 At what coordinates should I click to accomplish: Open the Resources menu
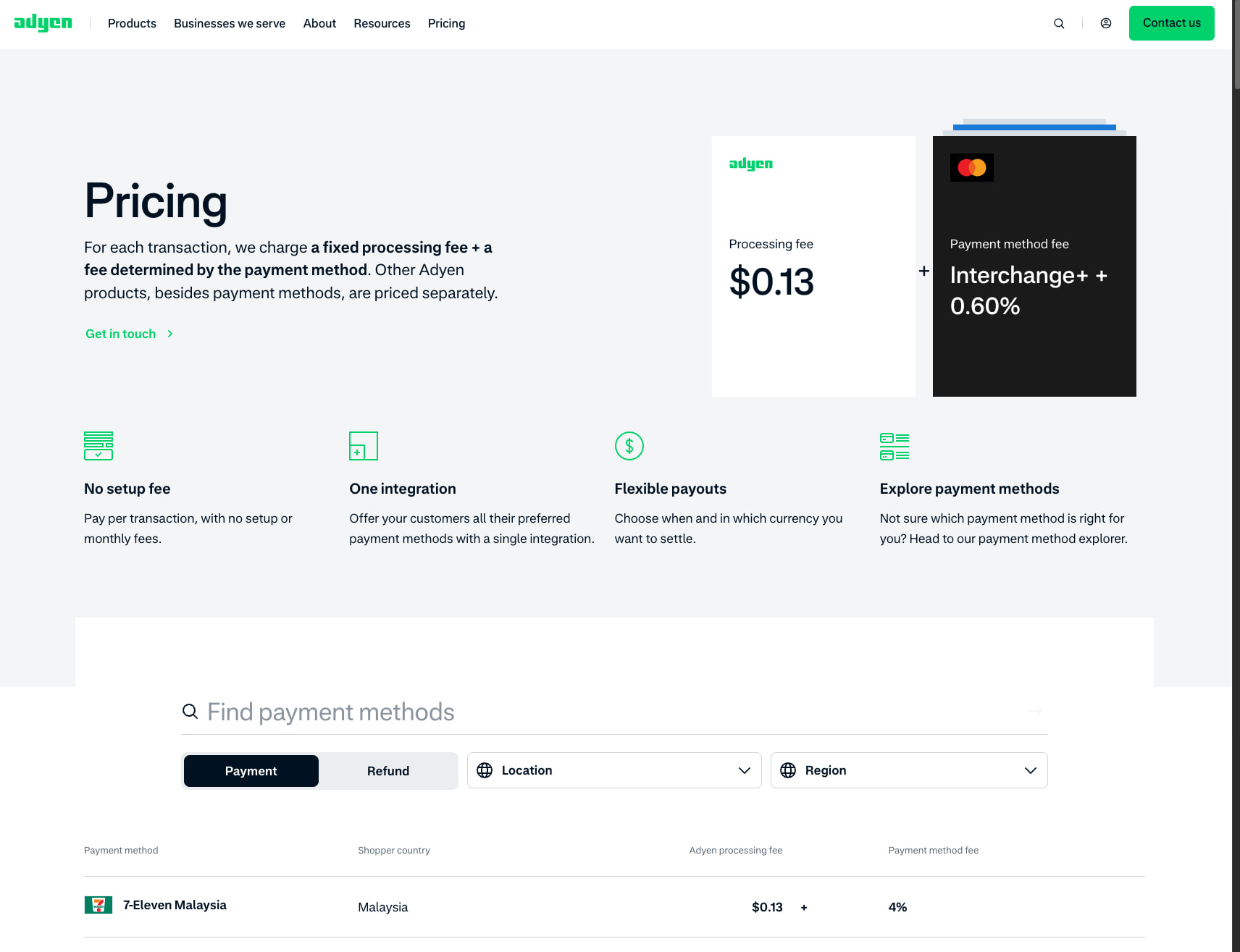coord(382,23)
